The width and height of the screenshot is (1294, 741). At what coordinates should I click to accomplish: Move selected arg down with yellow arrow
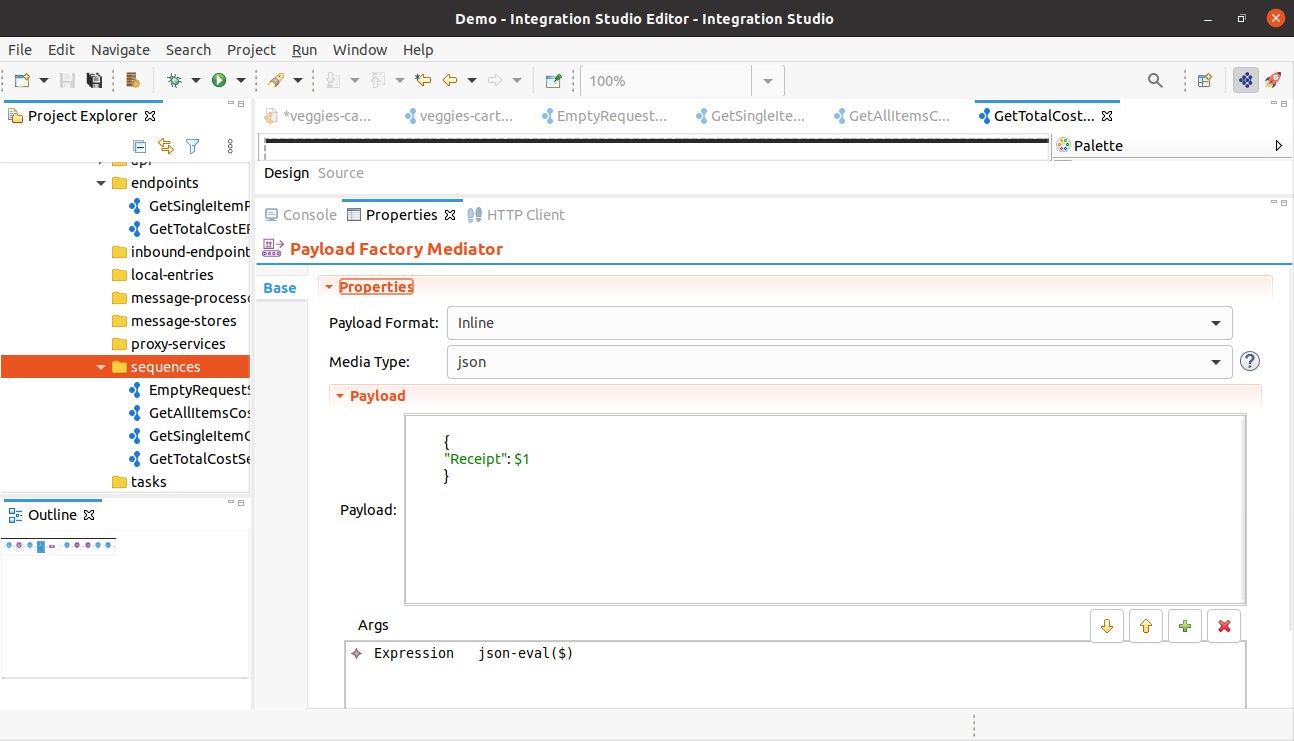[1107, 626]
